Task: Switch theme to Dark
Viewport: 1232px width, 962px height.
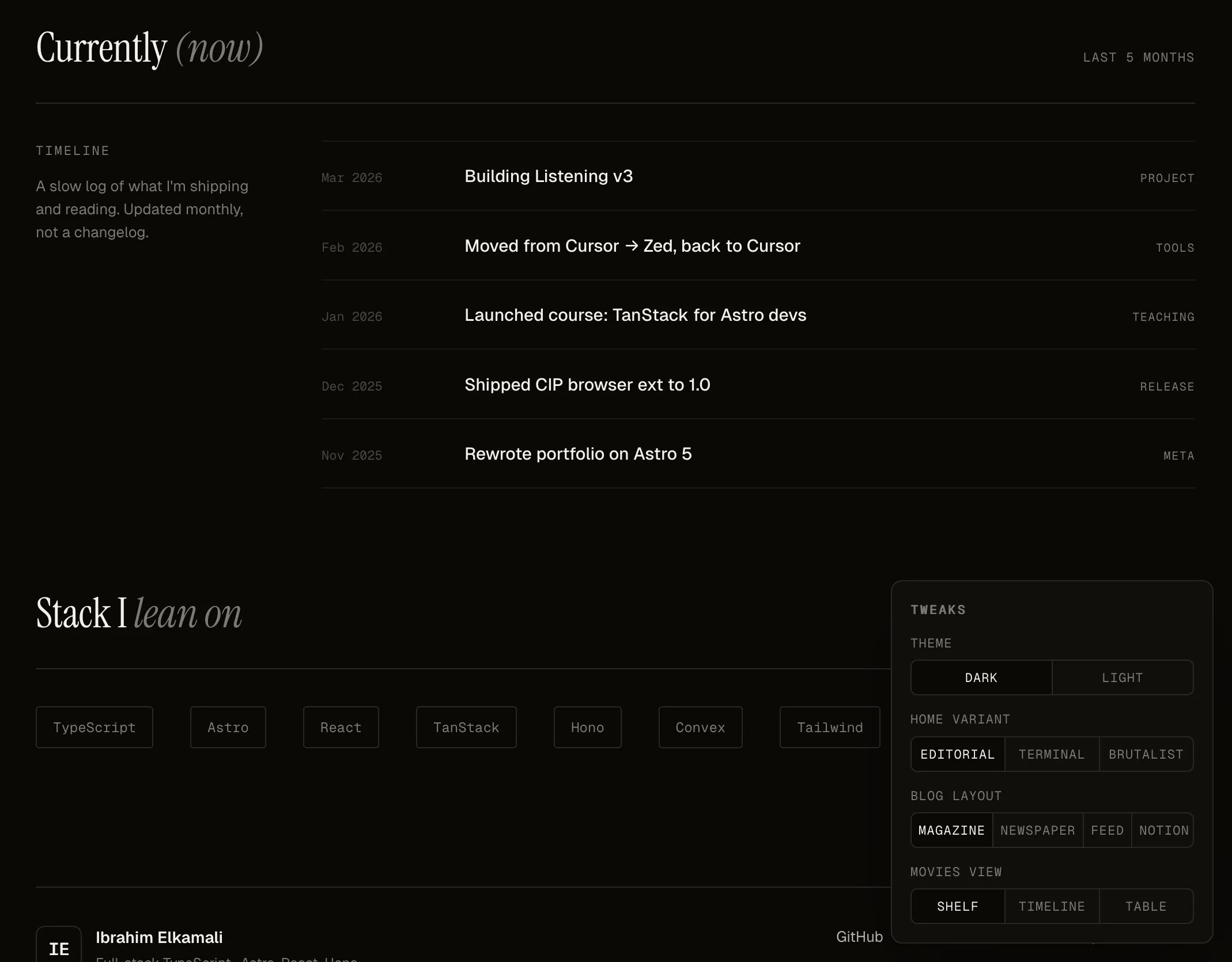Action: (981, 677)
